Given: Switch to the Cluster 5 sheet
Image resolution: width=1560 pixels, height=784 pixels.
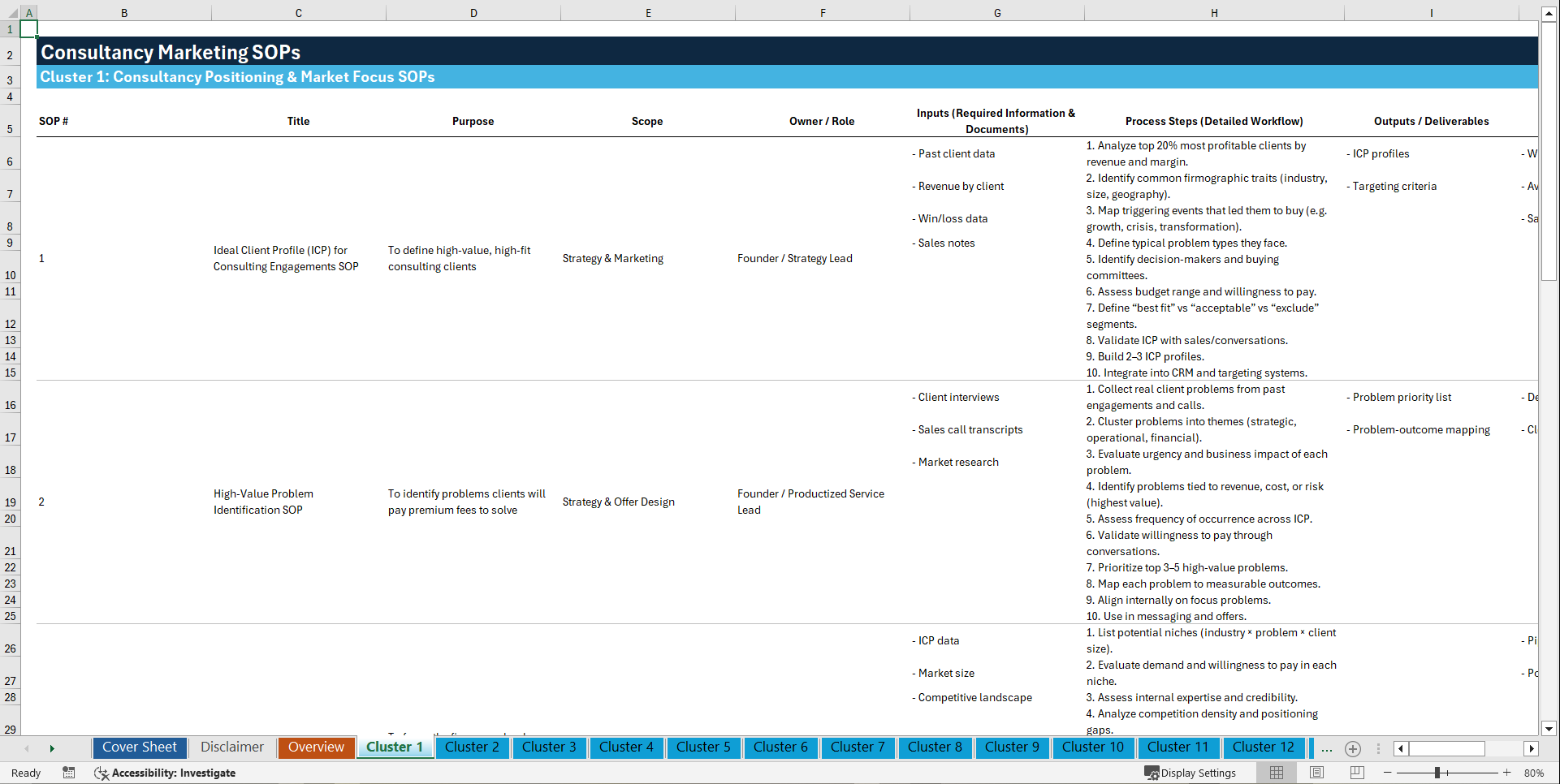Looking at the screenshot, I should tap(703, 747).
